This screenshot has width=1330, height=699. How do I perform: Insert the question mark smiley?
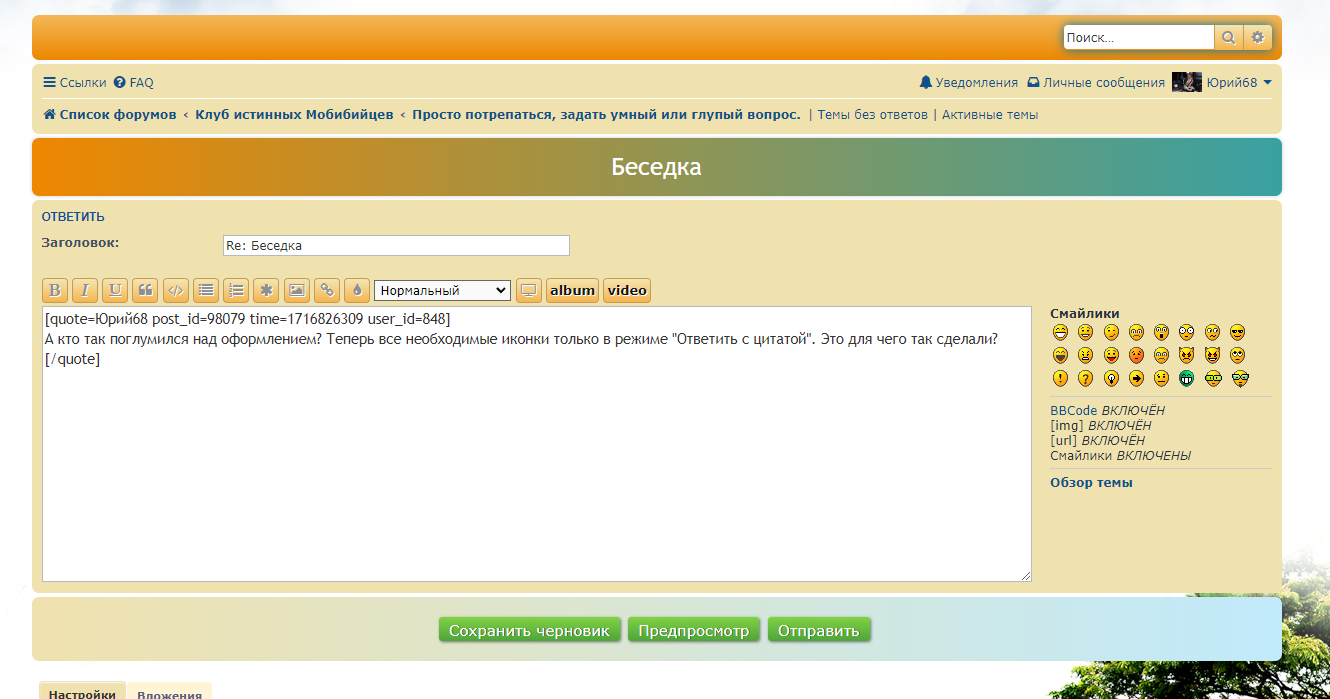coord(1085,378)
